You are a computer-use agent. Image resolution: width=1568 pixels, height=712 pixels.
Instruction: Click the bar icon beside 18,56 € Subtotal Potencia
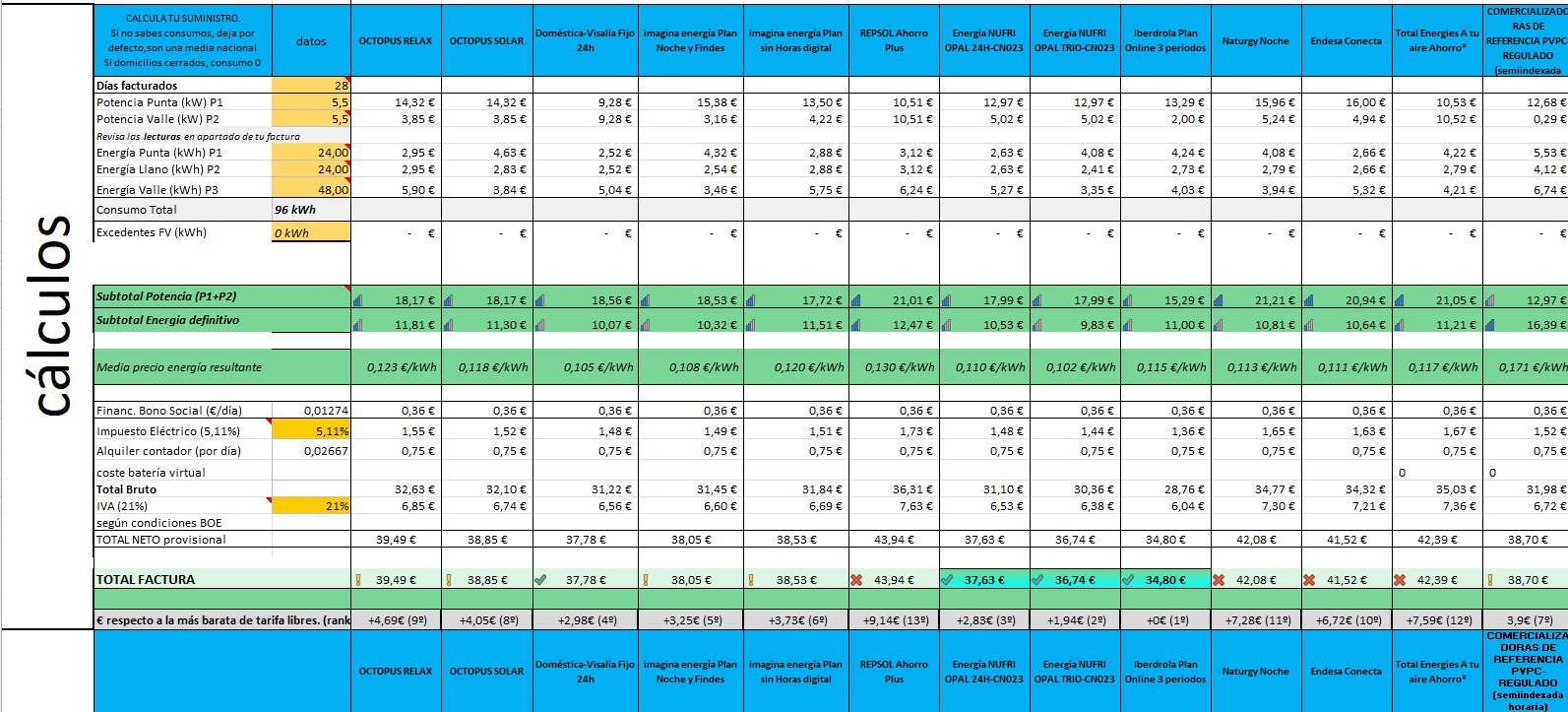[538, 299]
